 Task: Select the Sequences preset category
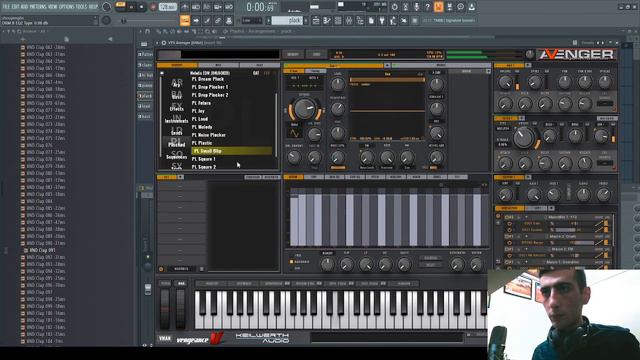[176, 155]
